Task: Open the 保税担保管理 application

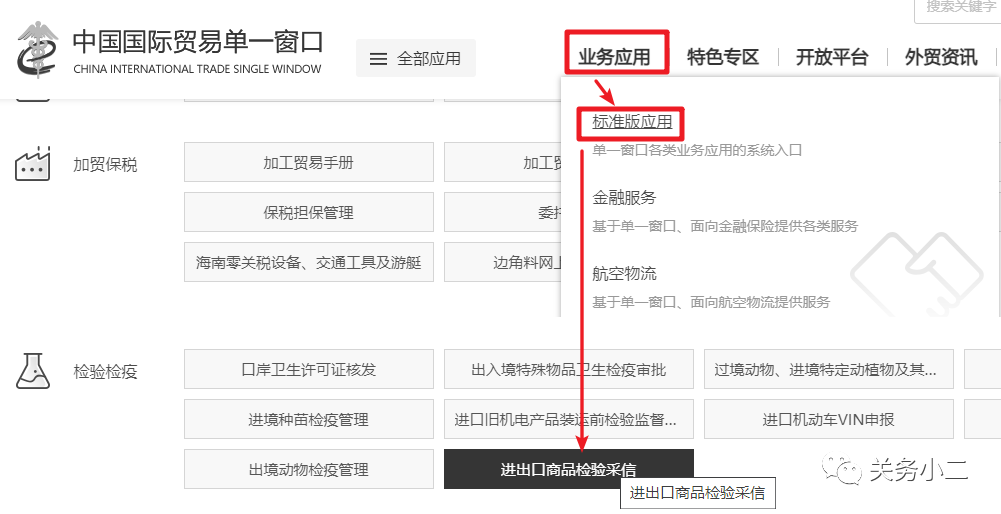Action: (x=309, y=212)
